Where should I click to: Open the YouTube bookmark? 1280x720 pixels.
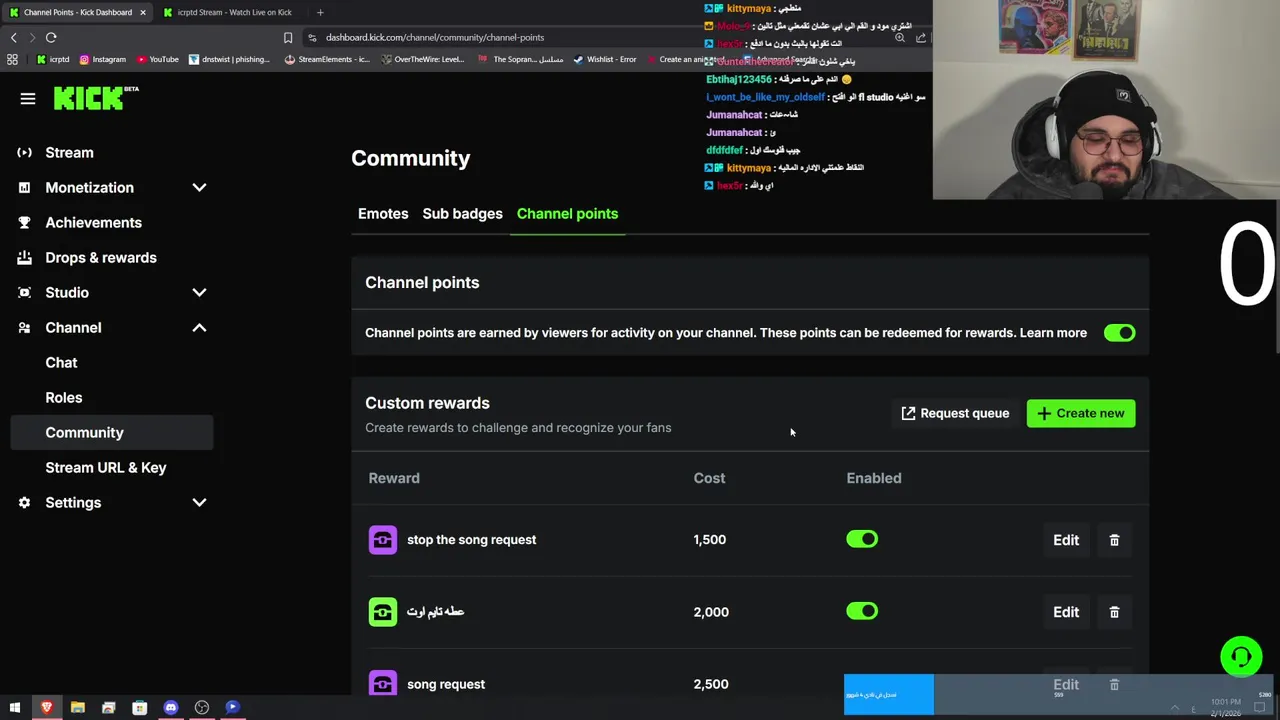(x=158, y=59)
